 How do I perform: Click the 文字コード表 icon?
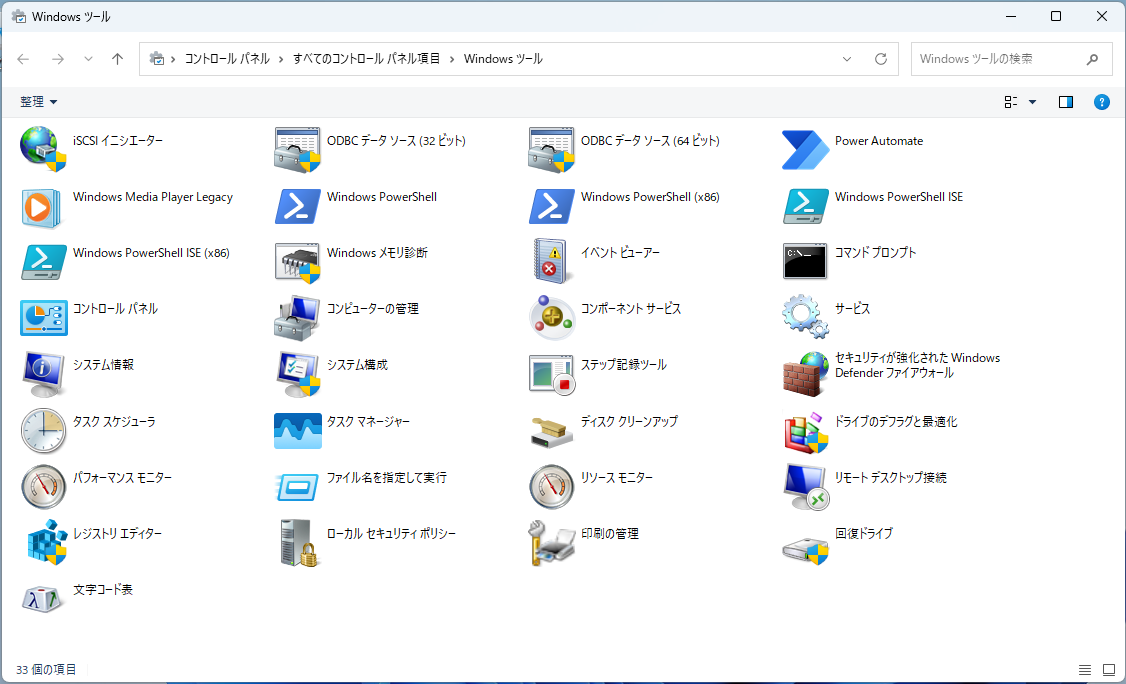coord(42,599)
